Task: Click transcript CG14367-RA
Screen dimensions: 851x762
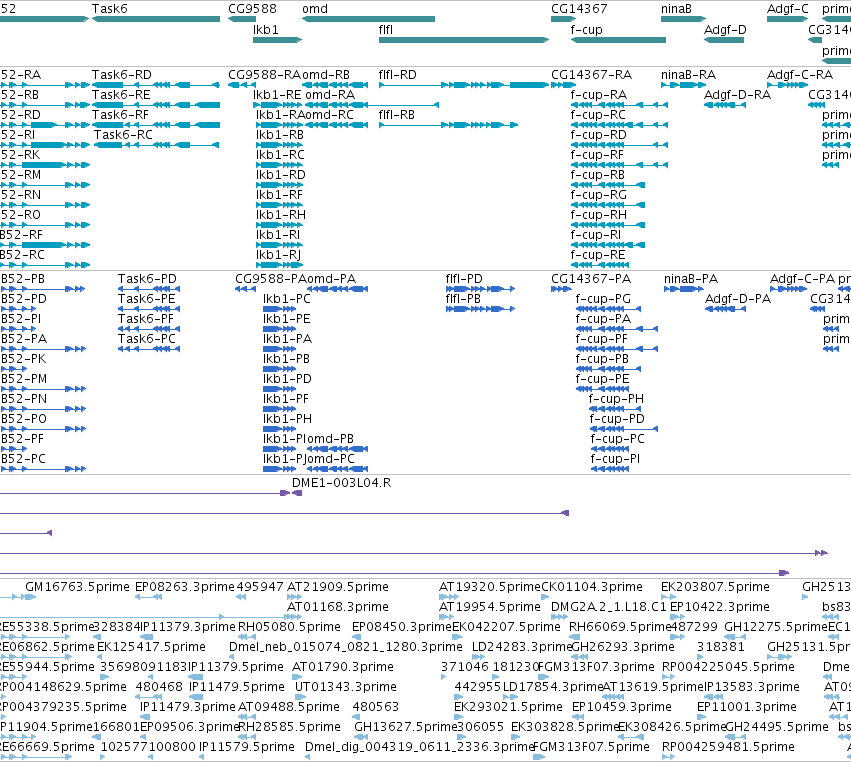Action: tap(592, 74)
